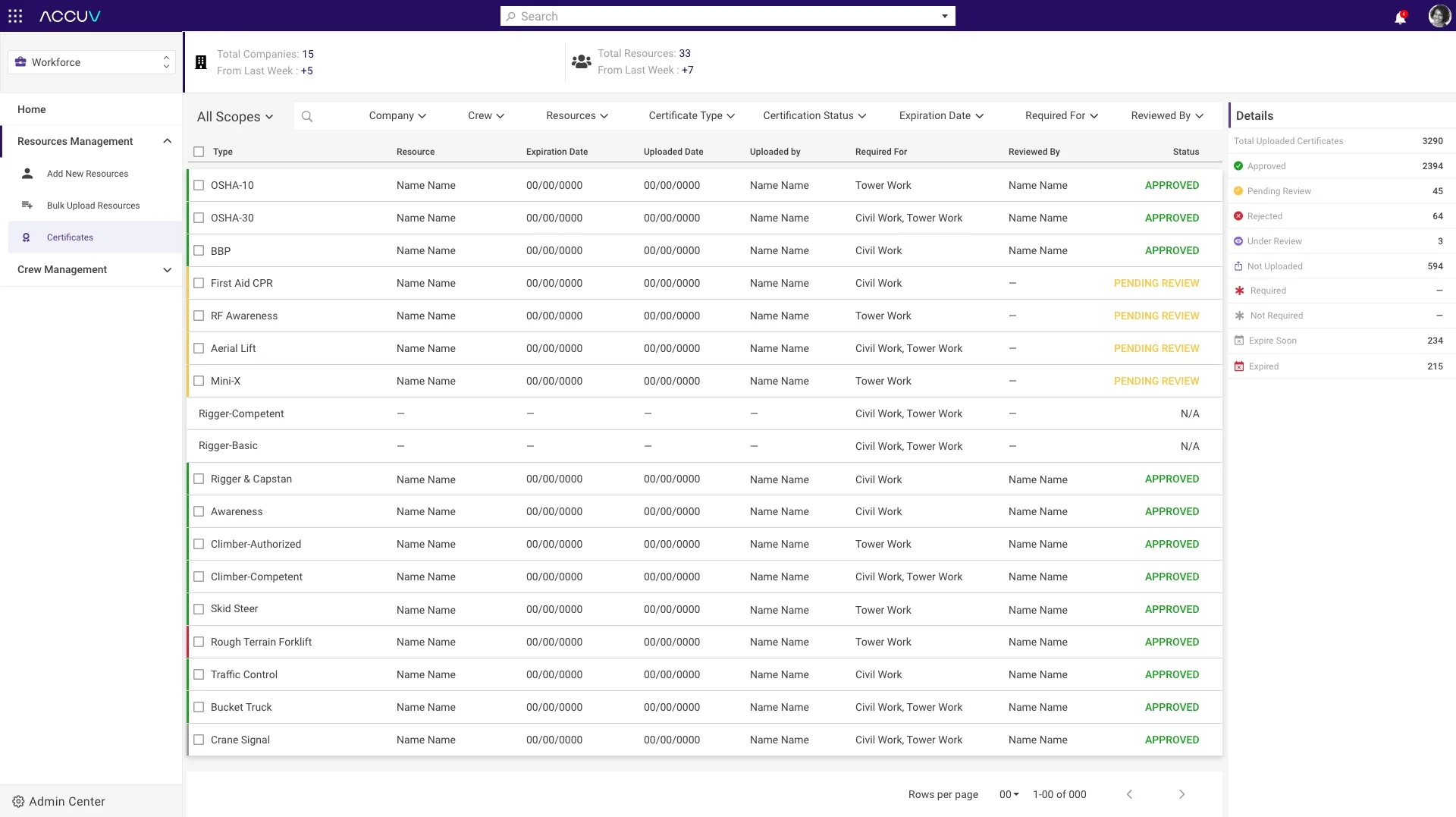The image size is (1456, 817).
Task: Go to Home in the sidebar
Action: 32,109
